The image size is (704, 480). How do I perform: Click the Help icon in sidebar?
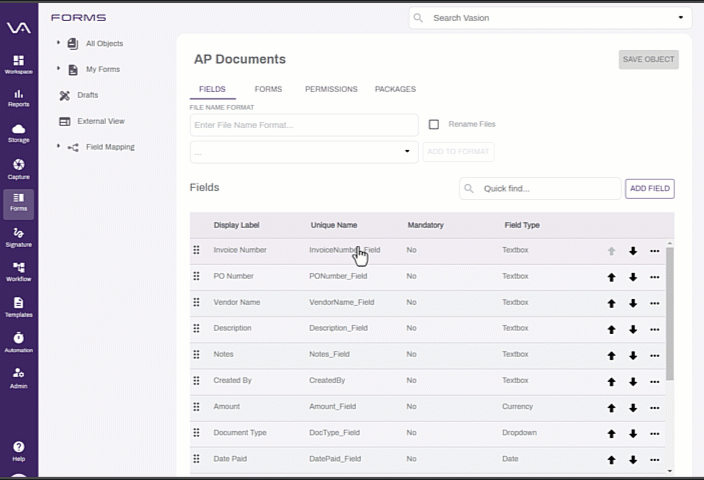tap(18, 451)
